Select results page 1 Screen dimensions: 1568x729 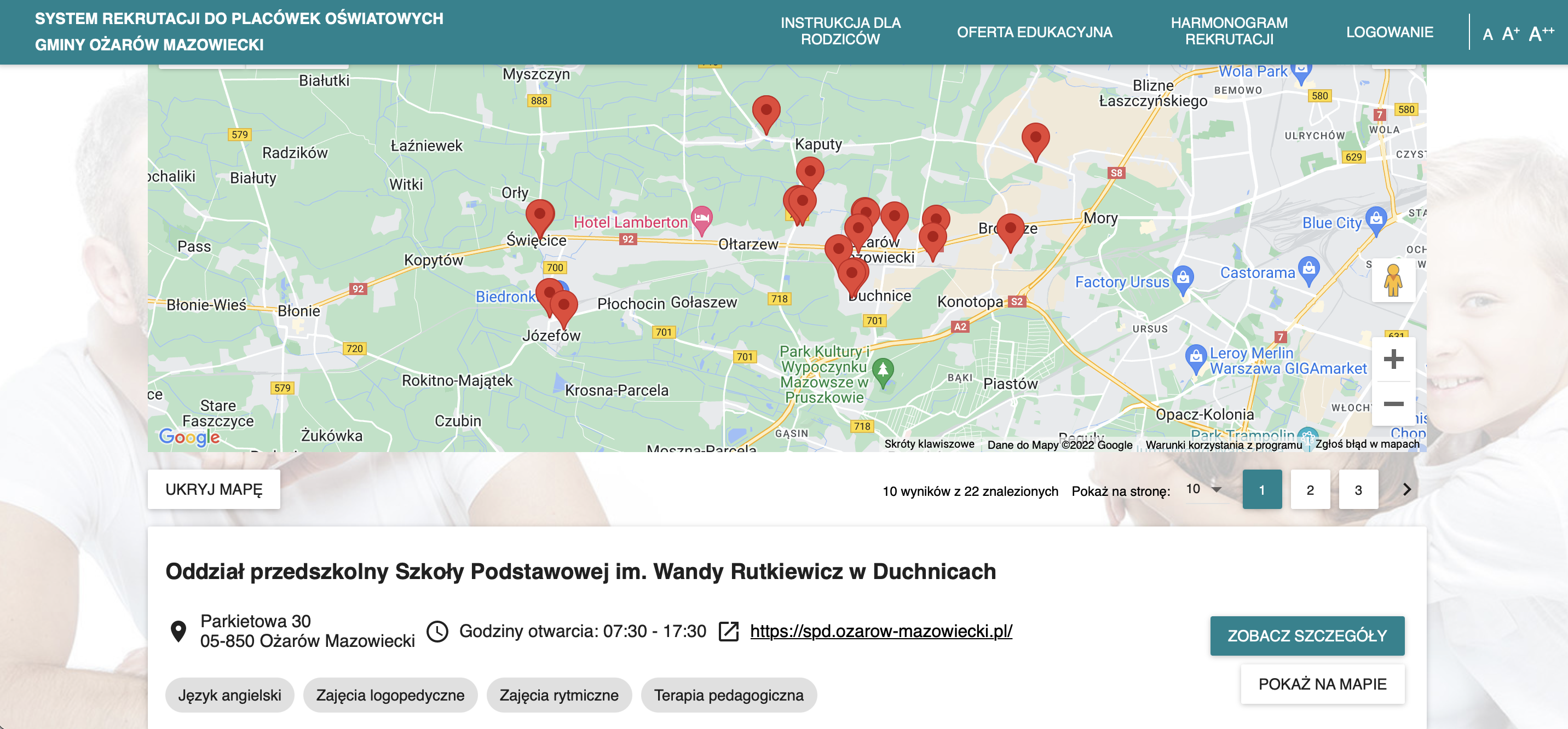[x=1262, y=489]
